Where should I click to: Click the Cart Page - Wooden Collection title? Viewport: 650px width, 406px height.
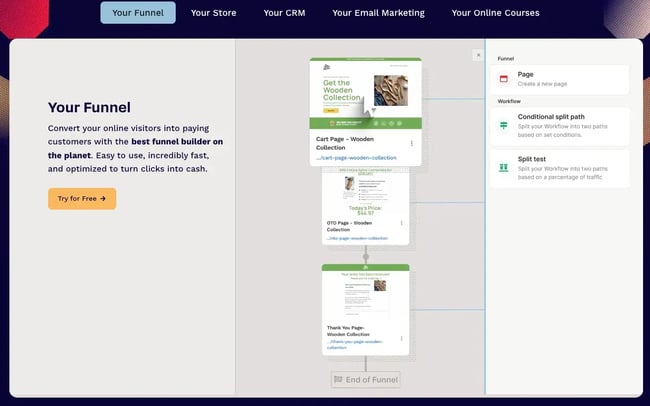[x=345, y=143]
